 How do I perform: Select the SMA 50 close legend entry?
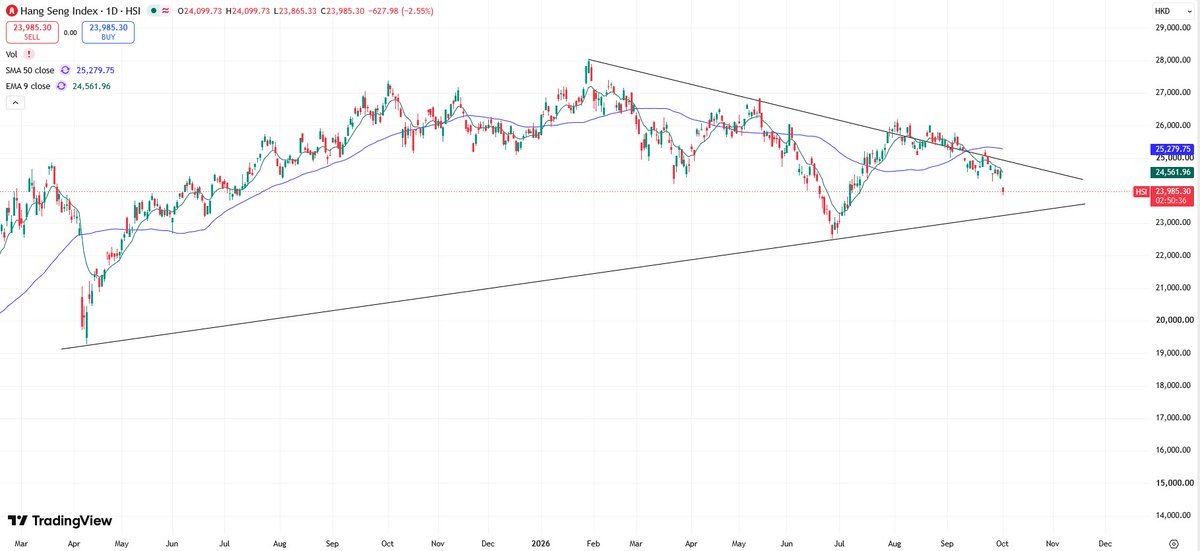pos(30,70)
